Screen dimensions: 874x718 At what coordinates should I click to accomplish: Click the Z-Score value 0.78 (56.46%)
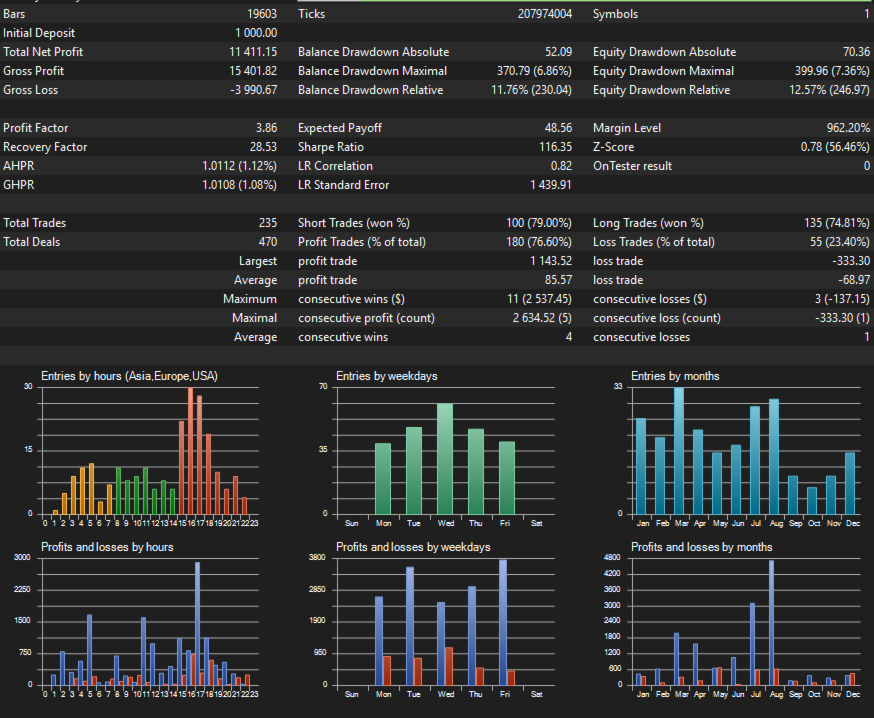coord(835,147)
